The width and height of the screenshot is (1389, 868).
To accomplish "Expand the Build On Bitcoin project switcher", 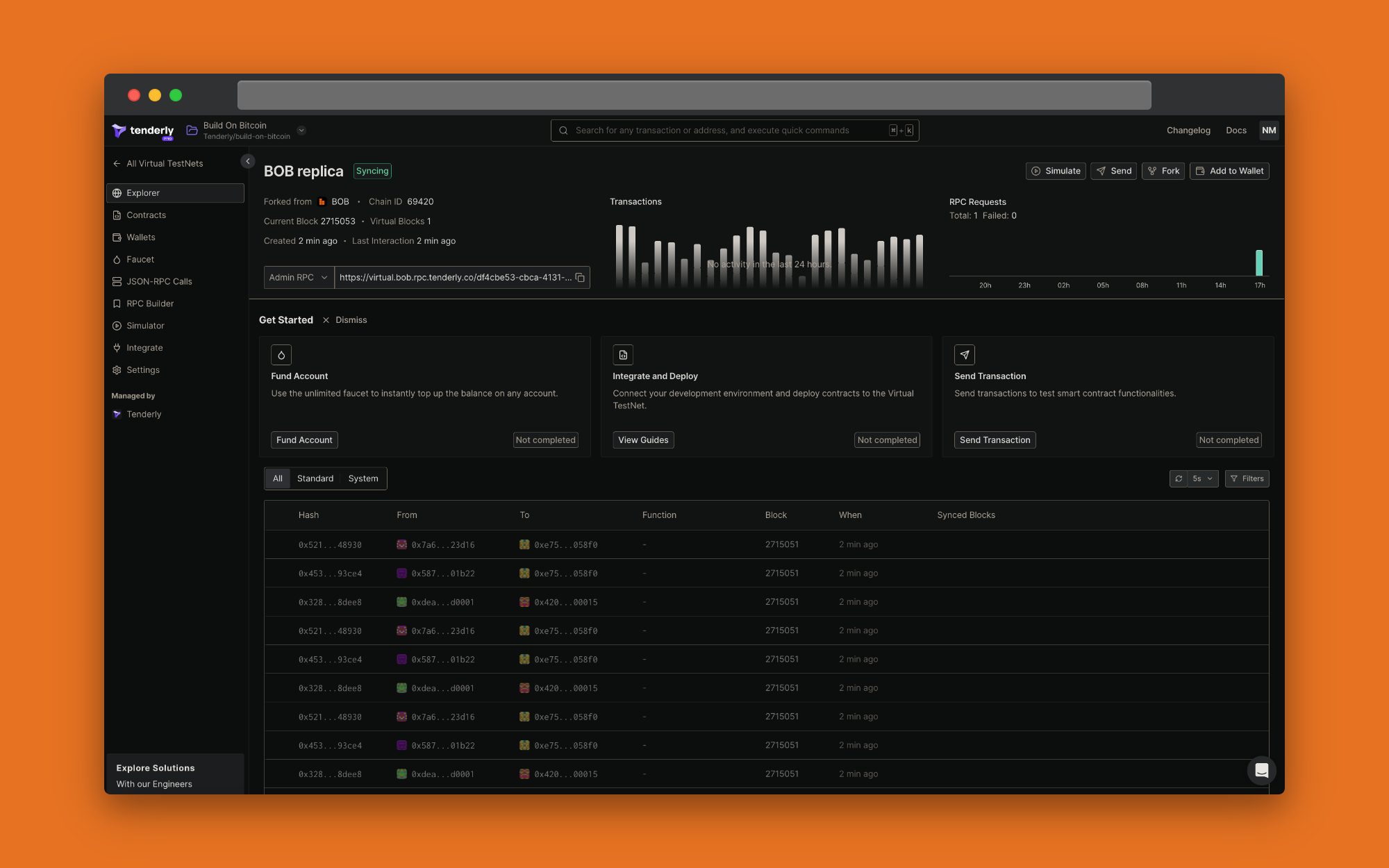I will 301,131.
